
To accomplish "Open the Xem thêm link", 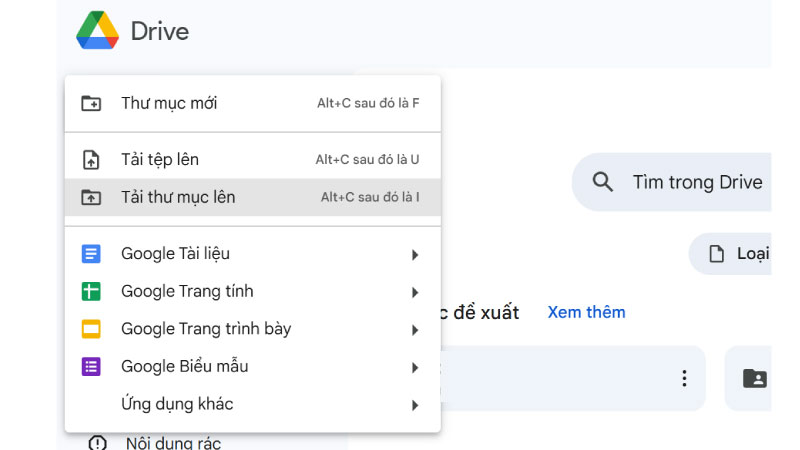I will (x=586, y=312).
